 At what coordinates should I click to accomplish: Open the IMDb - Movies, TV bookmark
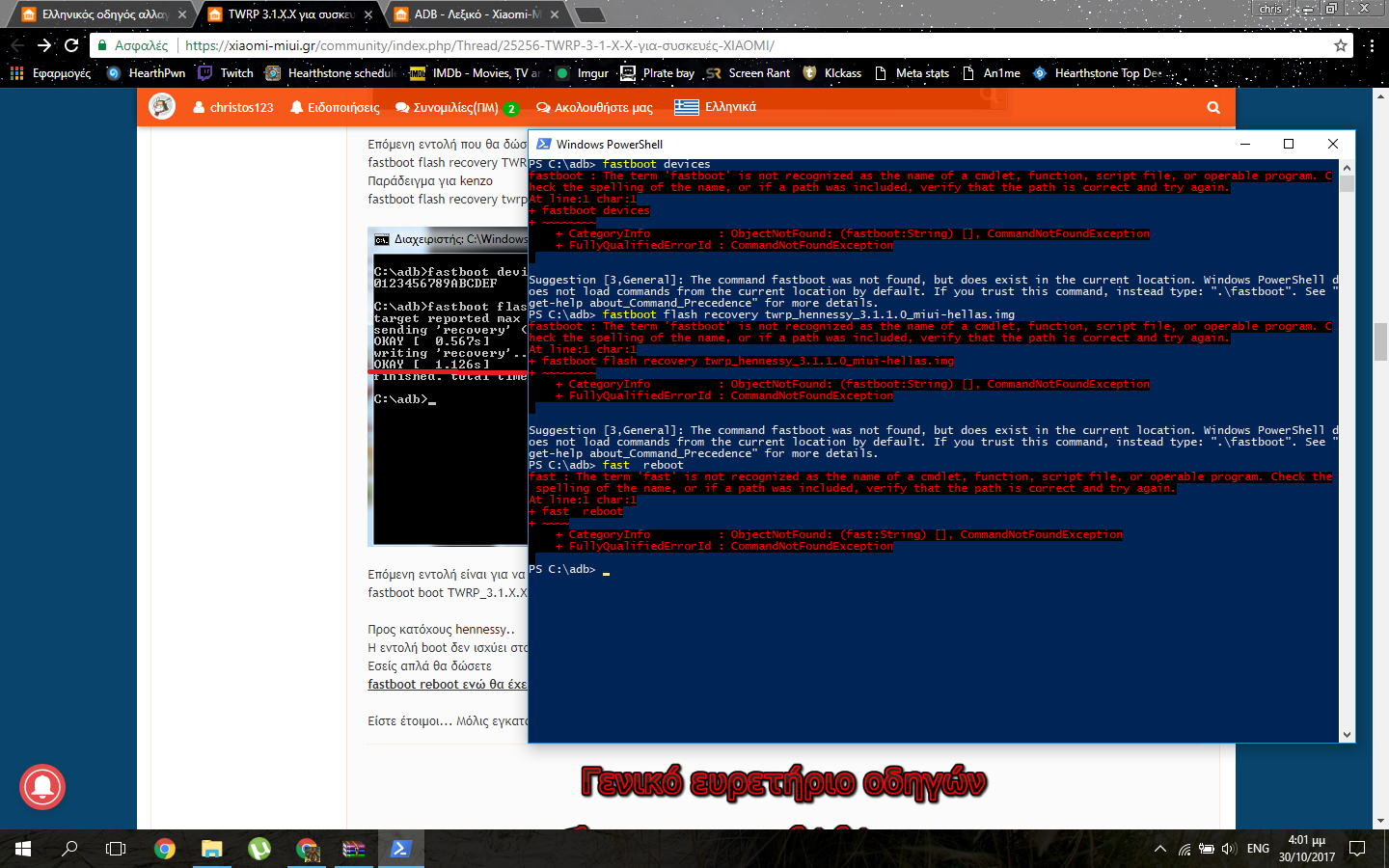pyautogui.click(x=475, y=73)
